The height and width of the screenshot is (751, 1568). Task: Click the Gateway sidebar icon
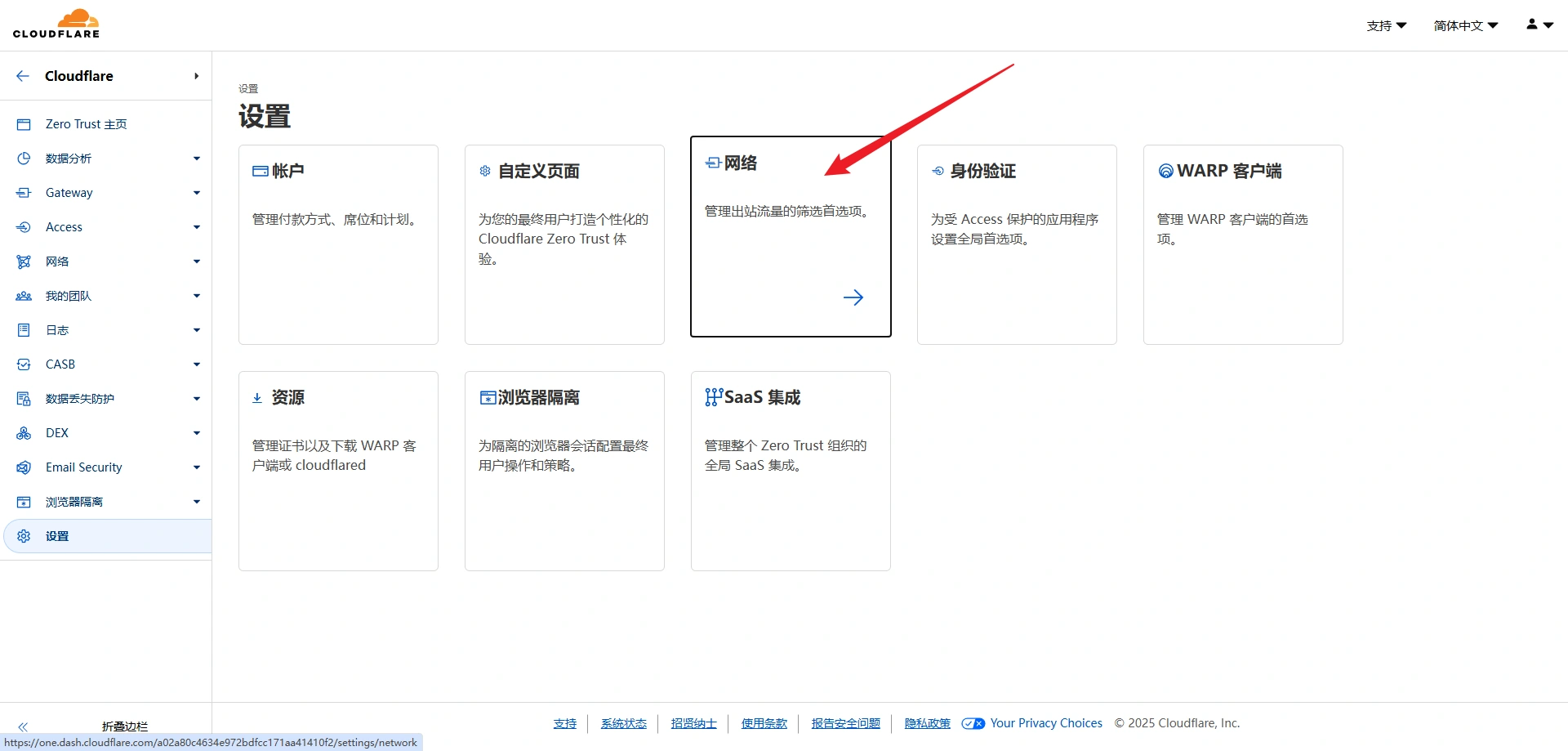(x=24, y=193)
